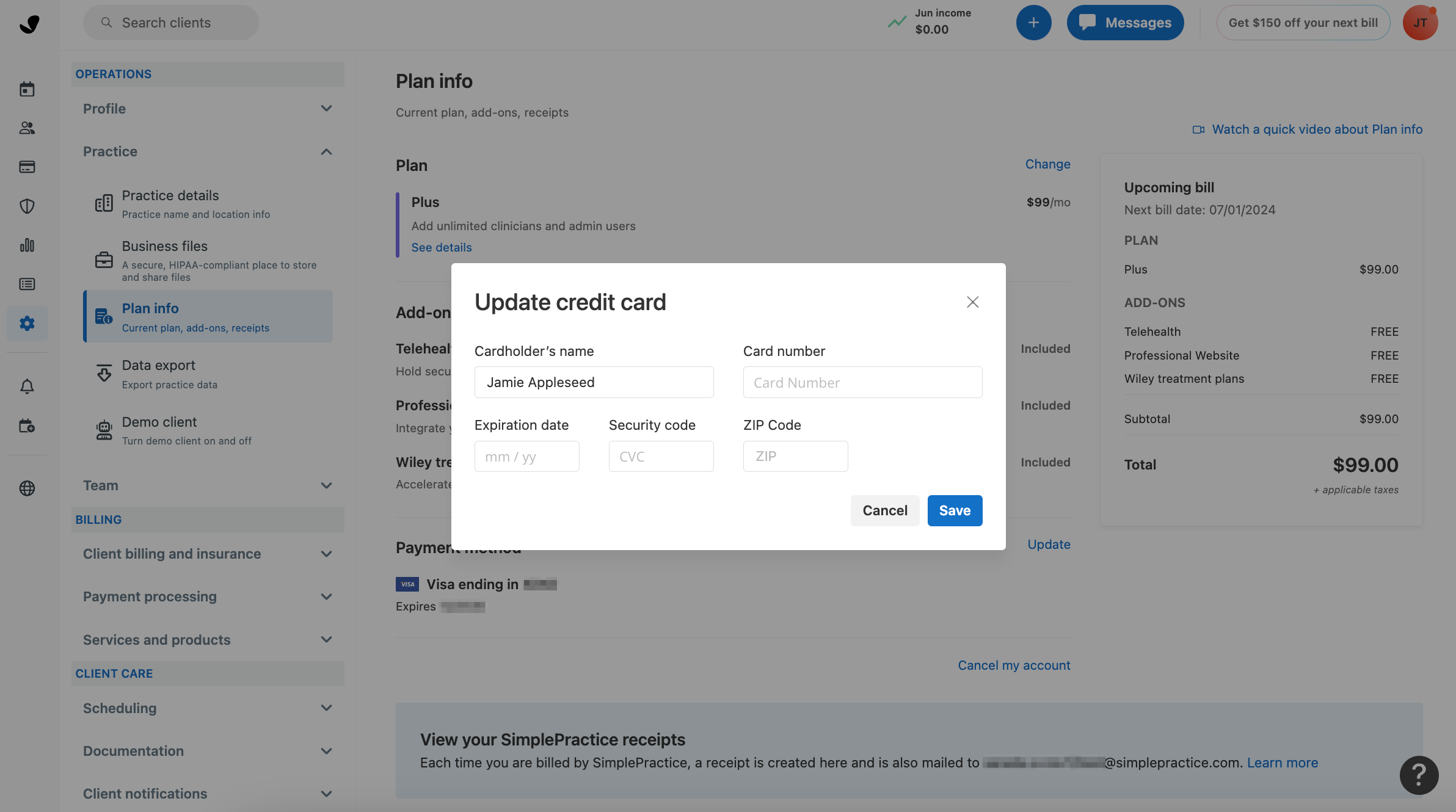Image resolution: width=1456 pixels, height=812 pixels.
Task: Click Change plan link
Action: coord(1047,164)
